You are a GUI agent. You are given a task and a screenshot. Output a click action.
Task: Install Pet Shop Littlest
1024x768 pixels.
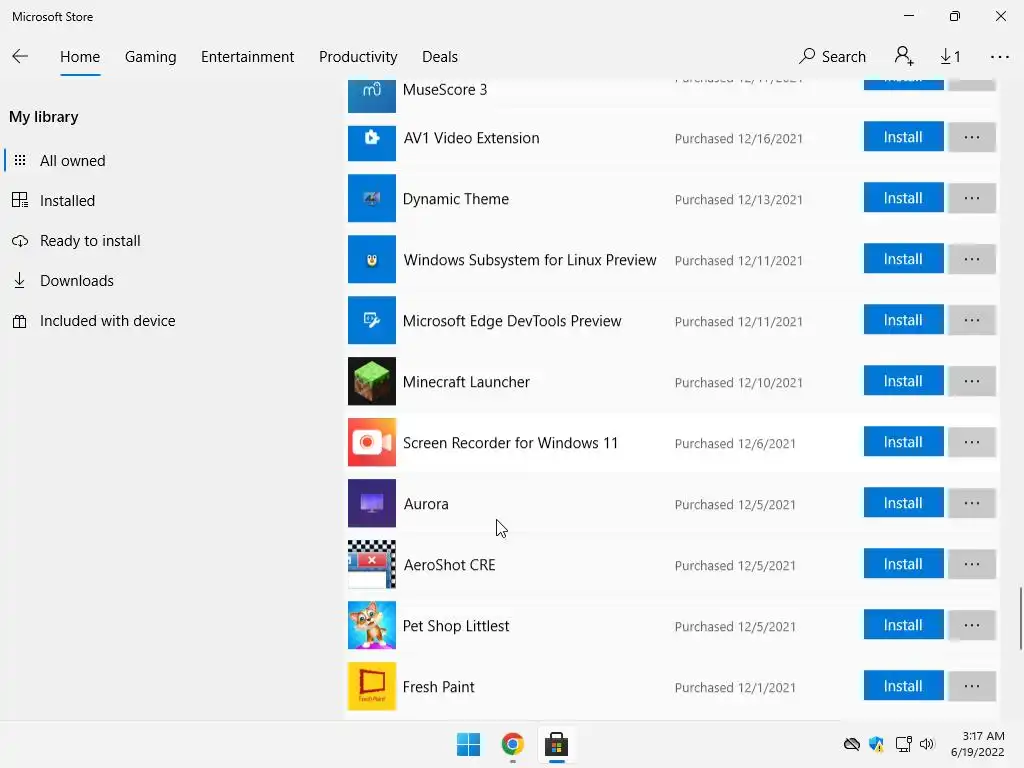tap(903, 625)
